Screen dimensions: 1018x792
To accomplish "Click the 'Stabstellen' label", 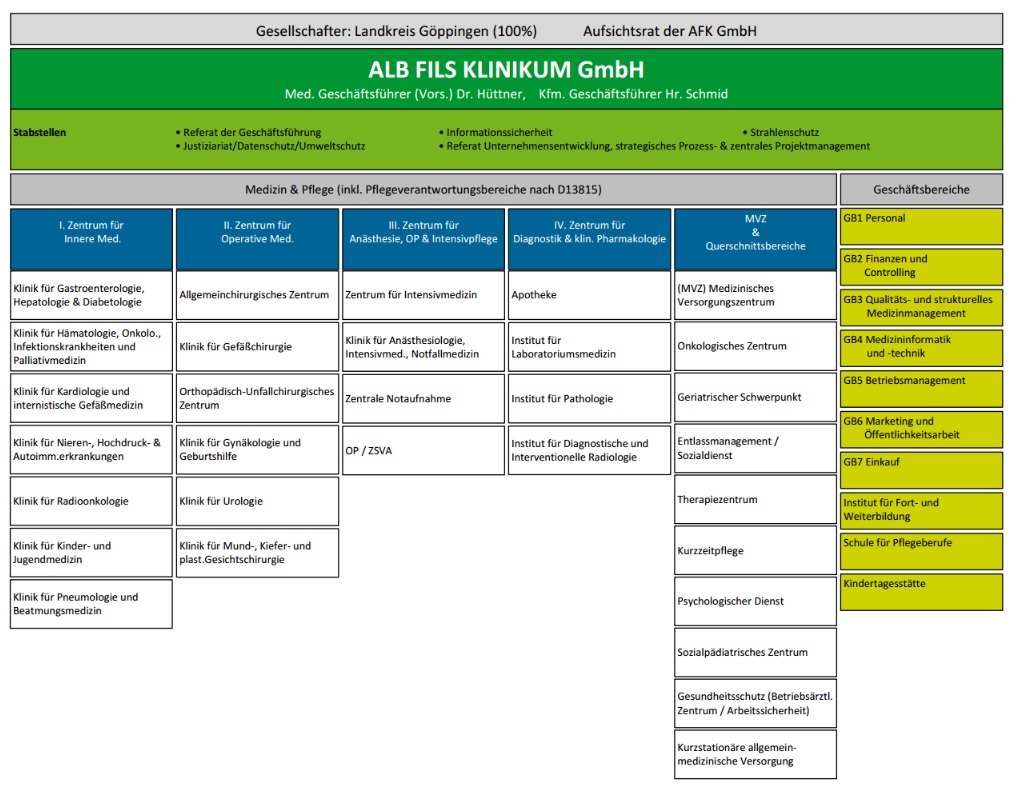I will tap(40, 132).
